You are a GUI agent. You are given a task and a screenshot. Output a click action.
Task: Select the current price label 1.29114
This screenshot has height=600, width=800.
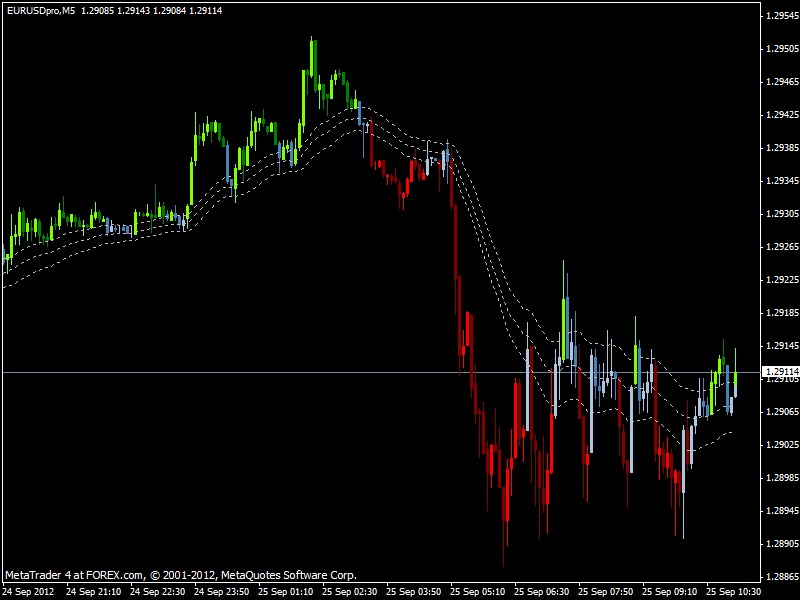pos(782,371)
